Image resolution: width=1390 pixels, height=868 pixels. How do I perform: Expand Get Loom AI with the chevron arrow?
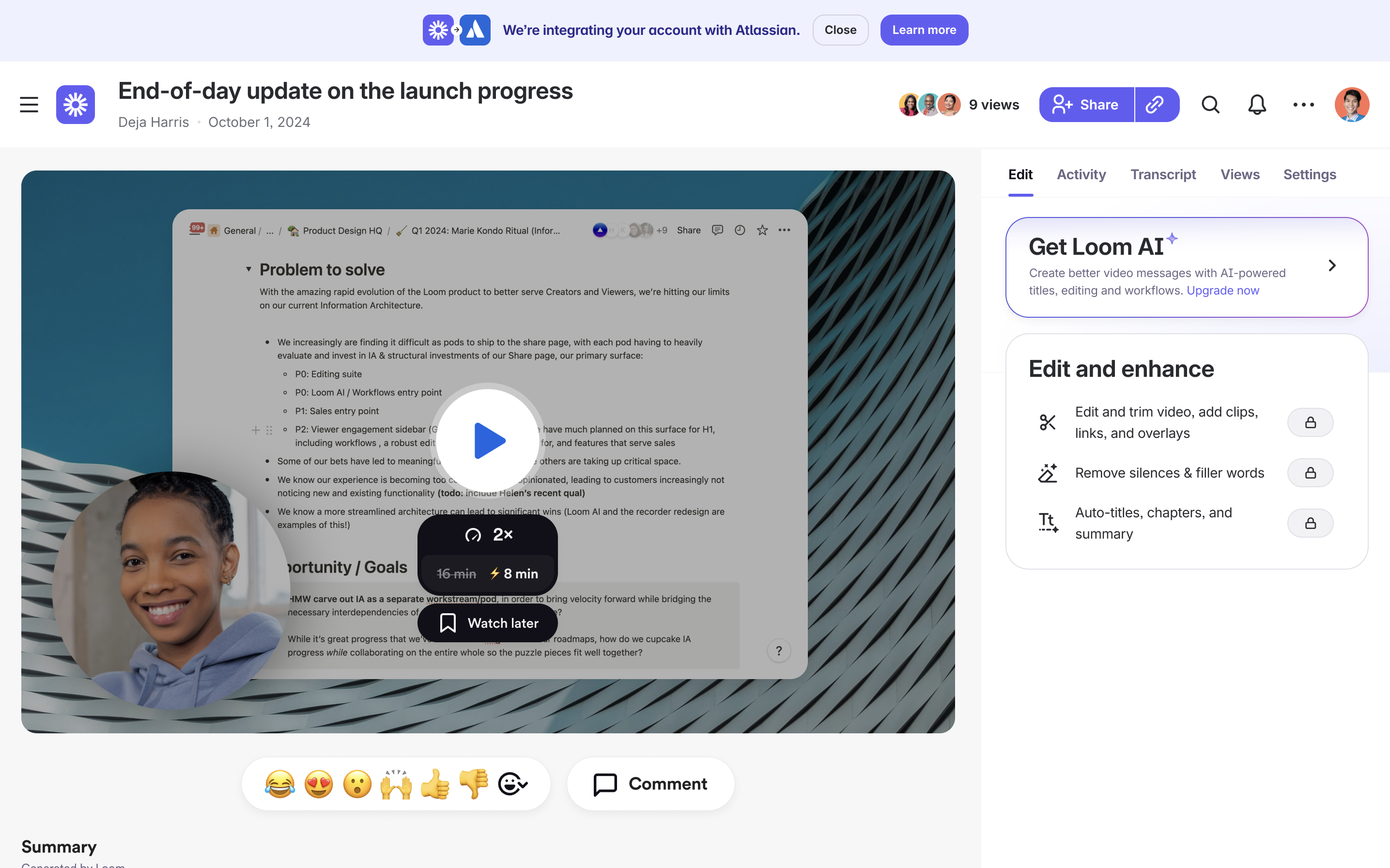[1332, 265]
